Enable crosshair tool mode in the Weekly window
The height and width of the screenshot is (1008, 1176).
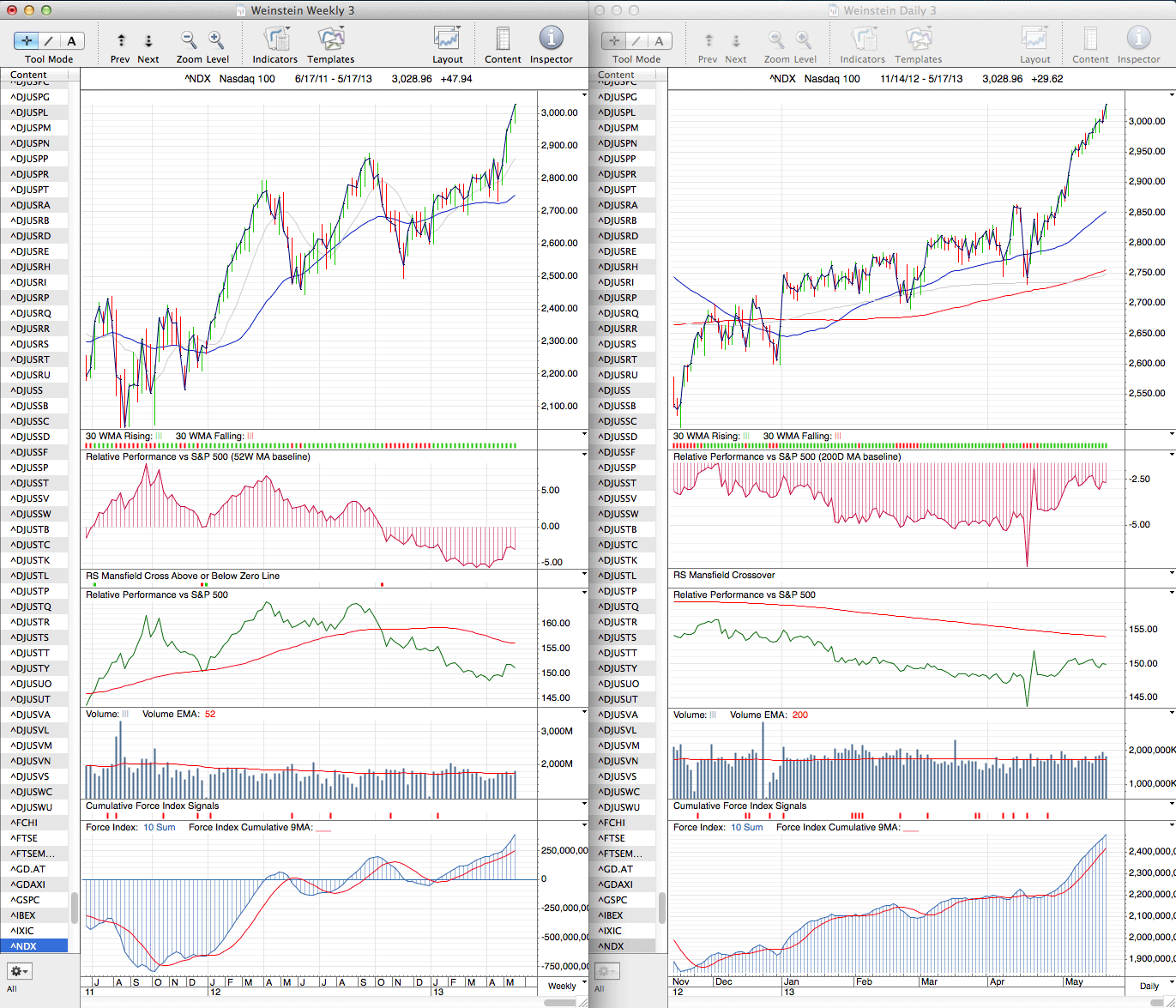(x=27, y=40)
